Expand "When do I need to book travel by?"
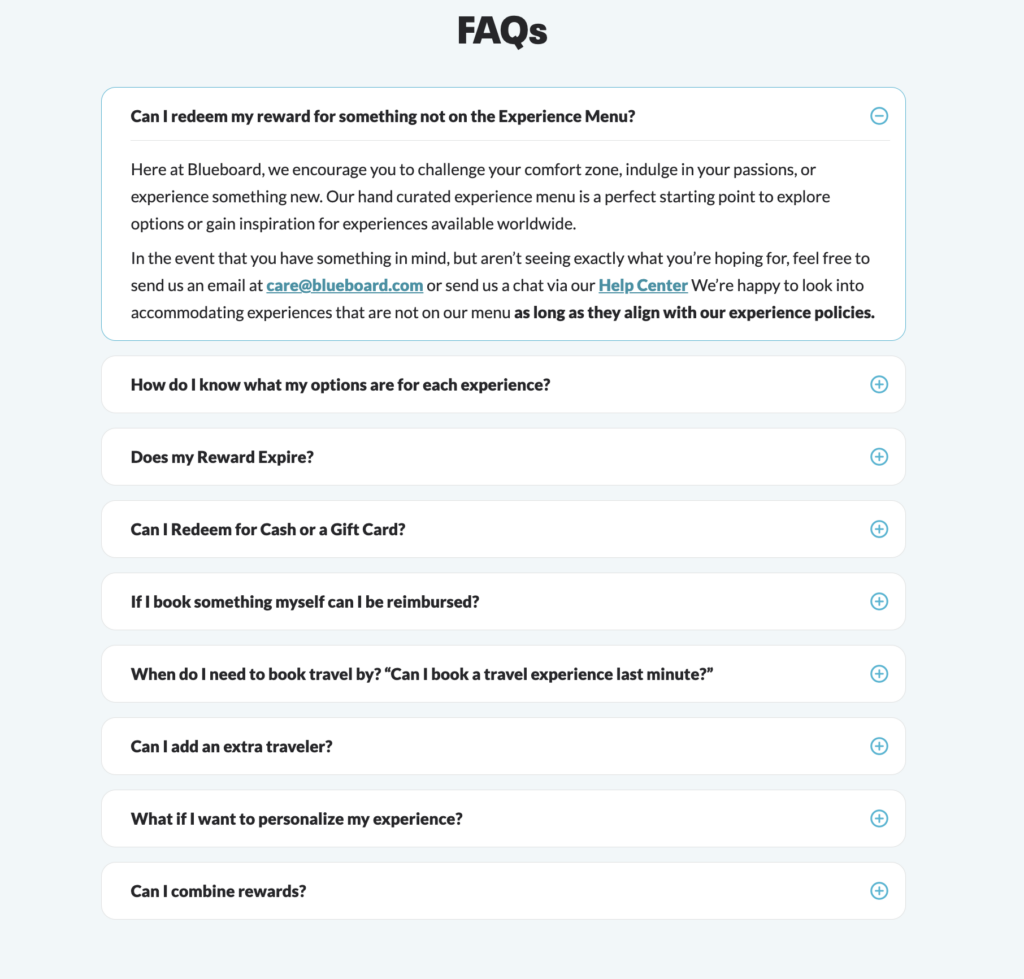Image resolution: width=1024 pixels, height=979 pixels. 421,674
